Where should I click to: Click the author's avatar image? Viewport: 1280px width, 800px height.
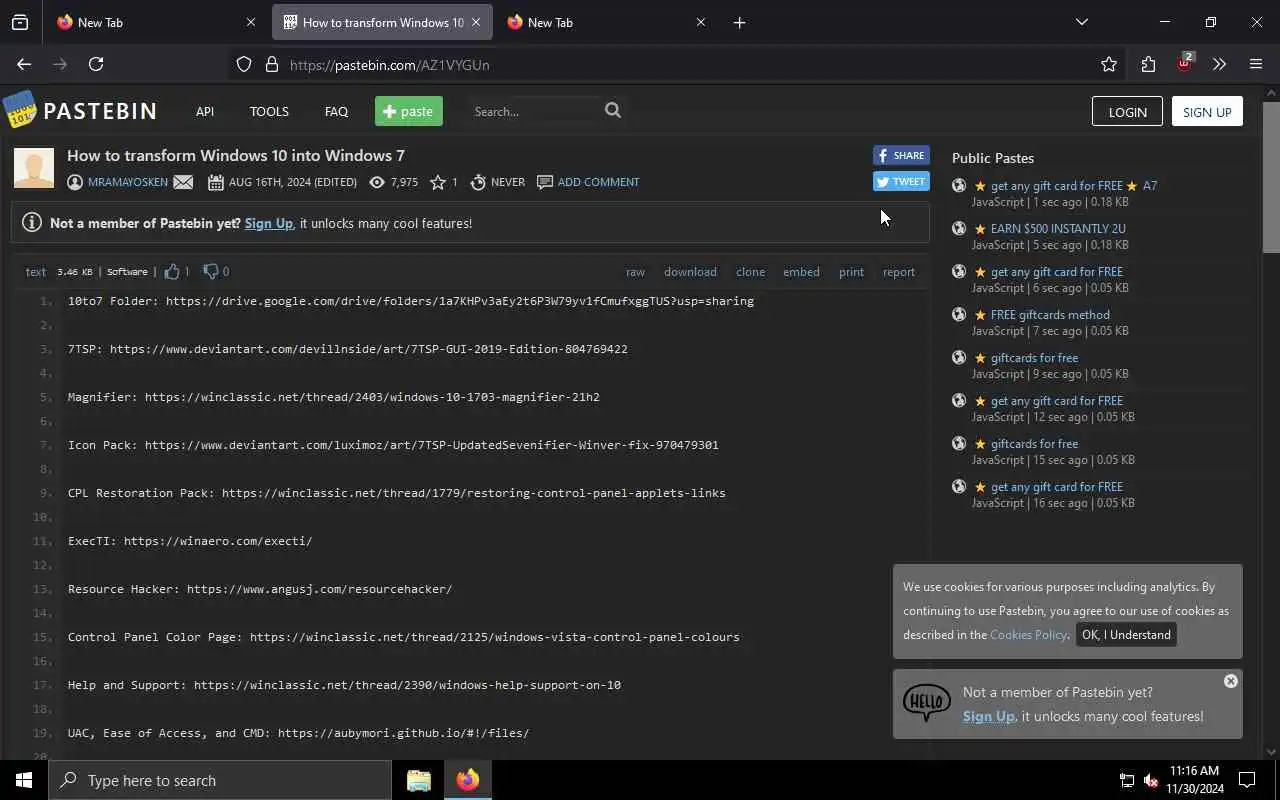34,168
